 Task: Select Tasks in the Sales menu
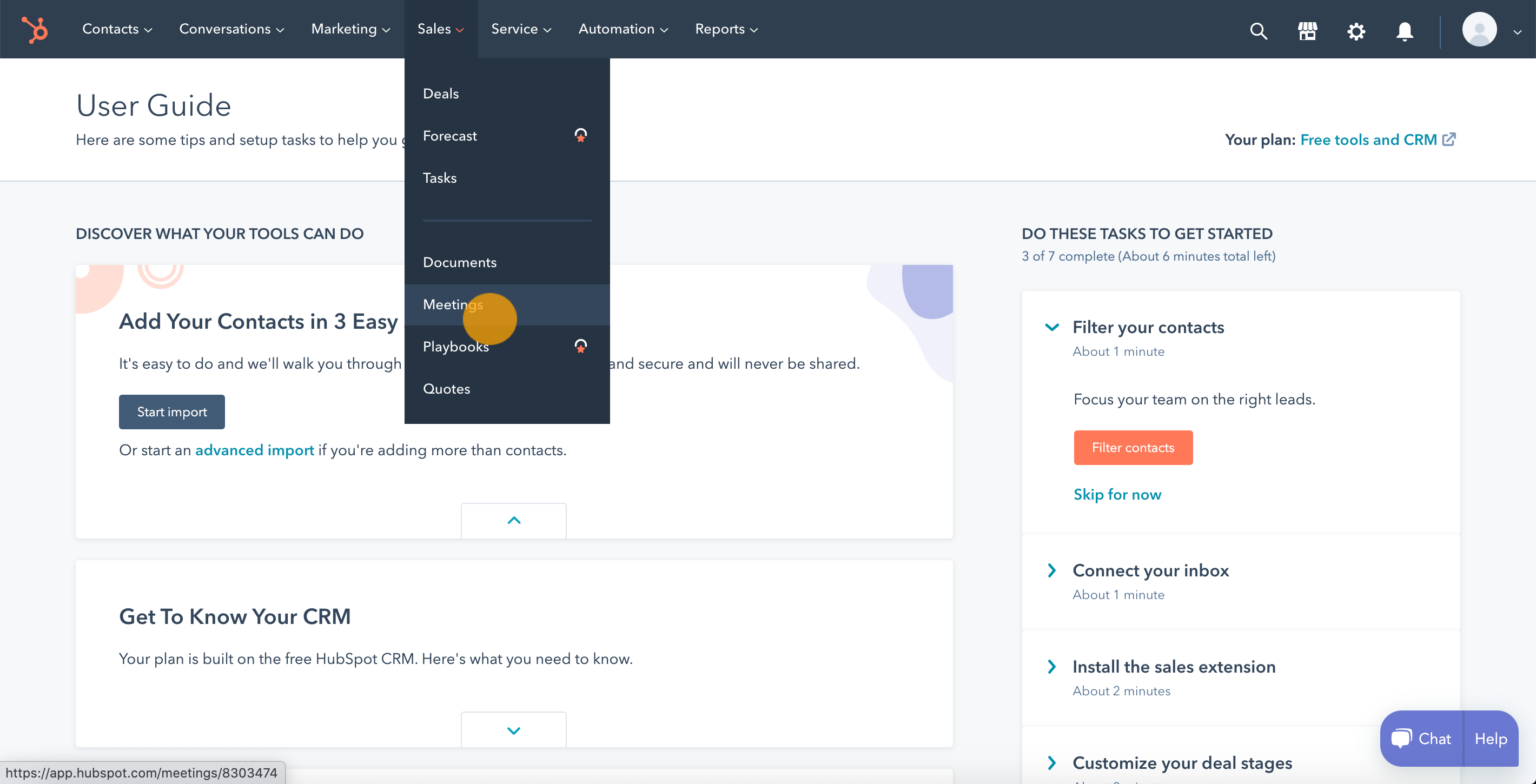[507, 178]
